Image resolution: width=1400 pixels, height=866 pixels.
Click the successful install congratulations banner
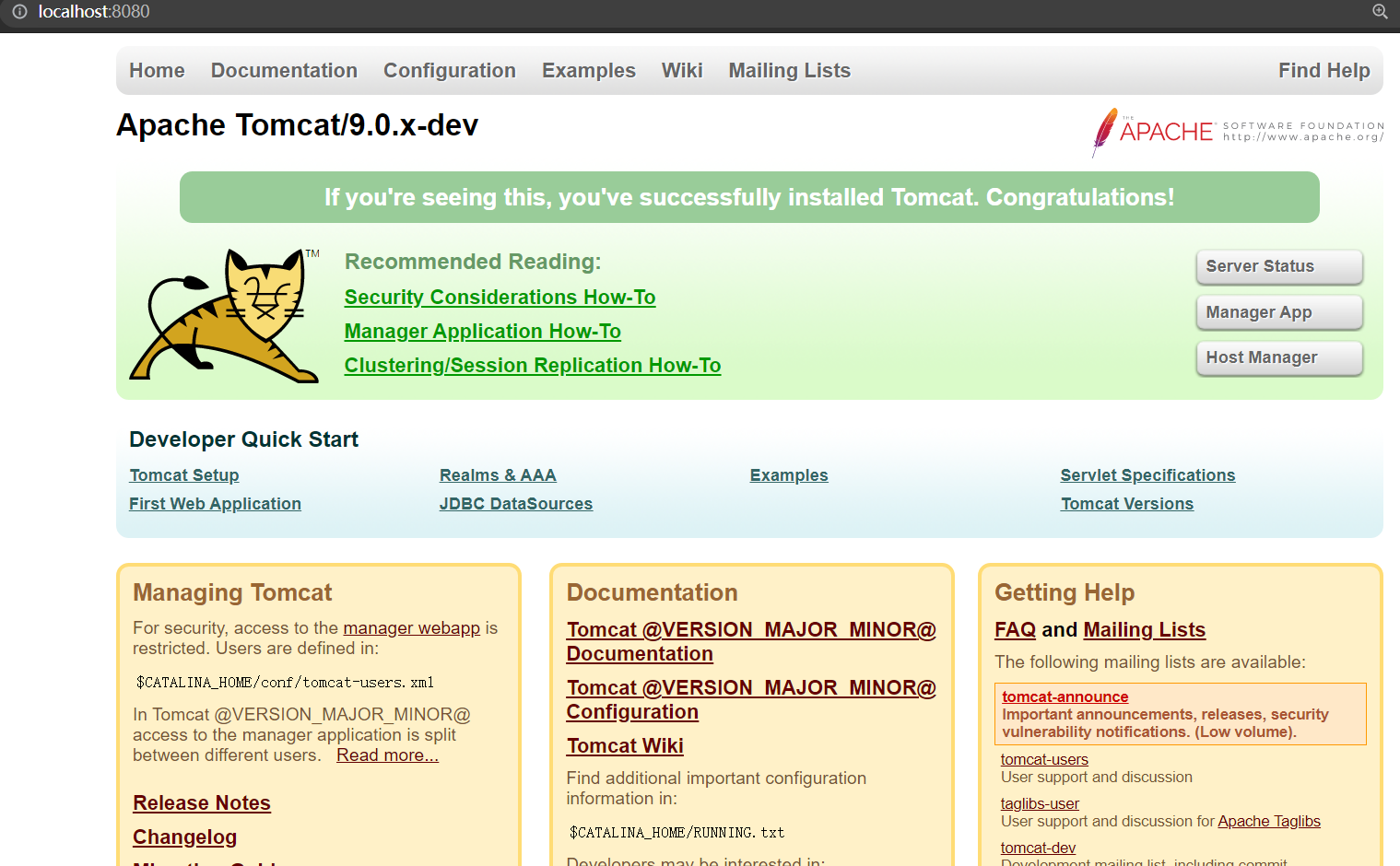pyautogui.click(x=749, y=197)
